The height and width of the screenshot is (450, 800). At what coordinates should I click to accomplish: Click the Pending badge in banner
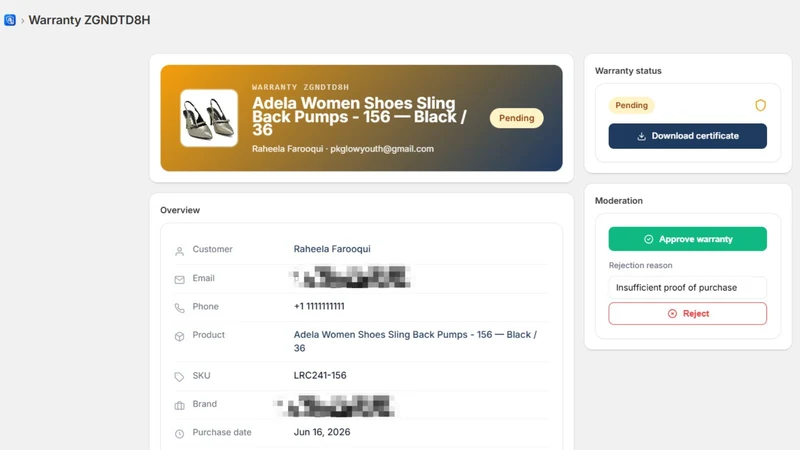pos(516,118)
